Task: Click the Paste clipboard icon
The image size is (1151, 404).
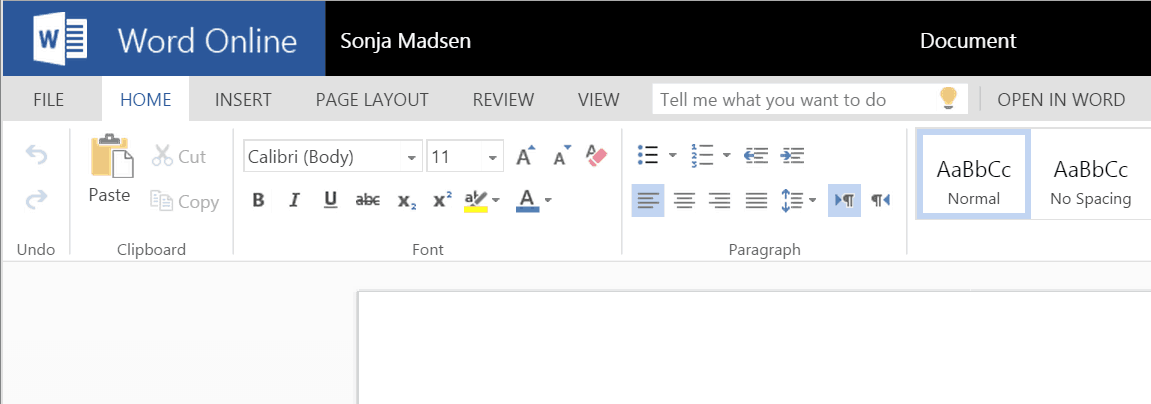Action: (x=112, y=156)
